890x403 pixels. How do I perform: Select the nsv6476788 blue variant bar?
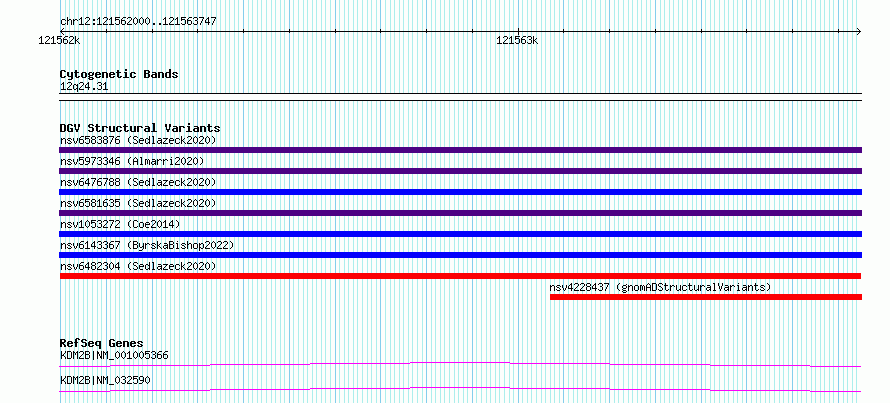click(x=460, y=192)
